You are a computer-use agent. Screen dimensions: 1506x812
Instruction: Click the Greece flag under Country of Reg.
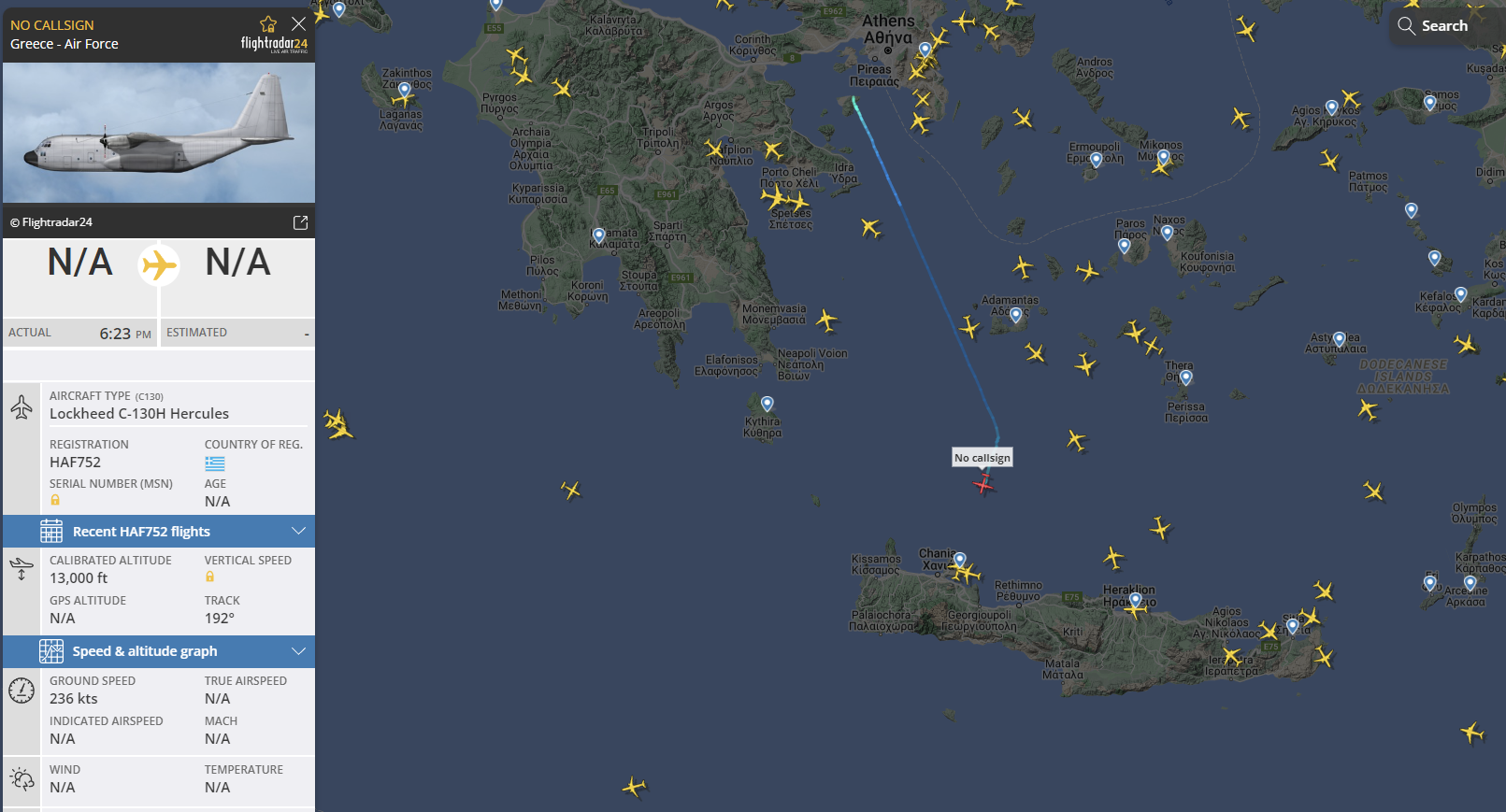click(x=215, y=463)
